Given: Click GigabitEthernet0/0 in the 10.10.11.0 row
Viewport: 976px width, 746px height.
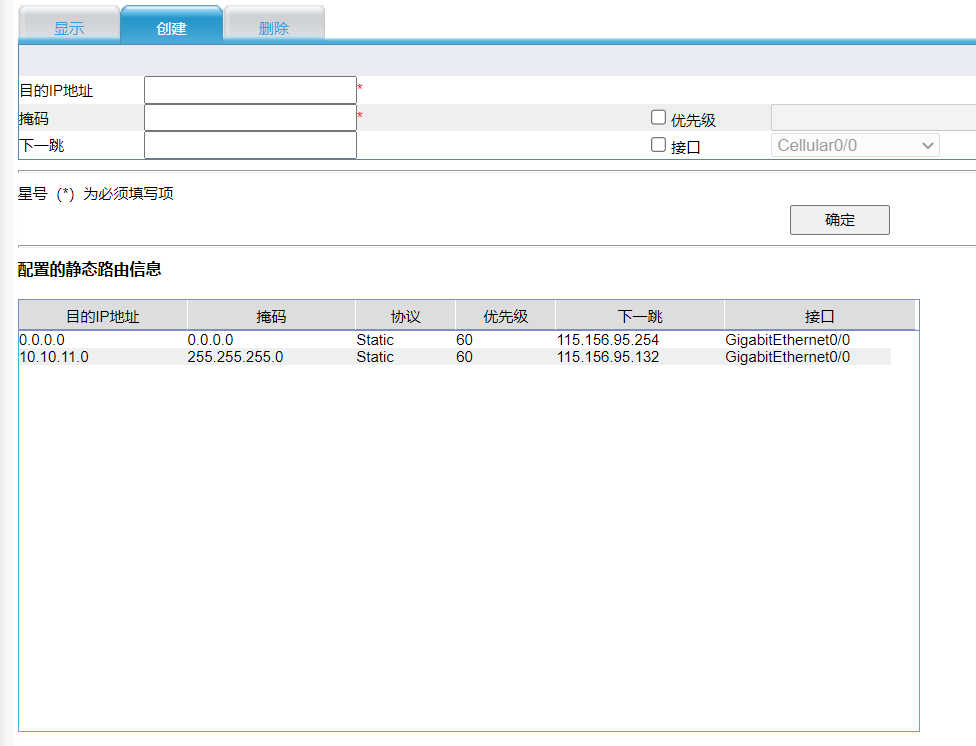Looking at the screenshot, I should click(x=787, y=357).
